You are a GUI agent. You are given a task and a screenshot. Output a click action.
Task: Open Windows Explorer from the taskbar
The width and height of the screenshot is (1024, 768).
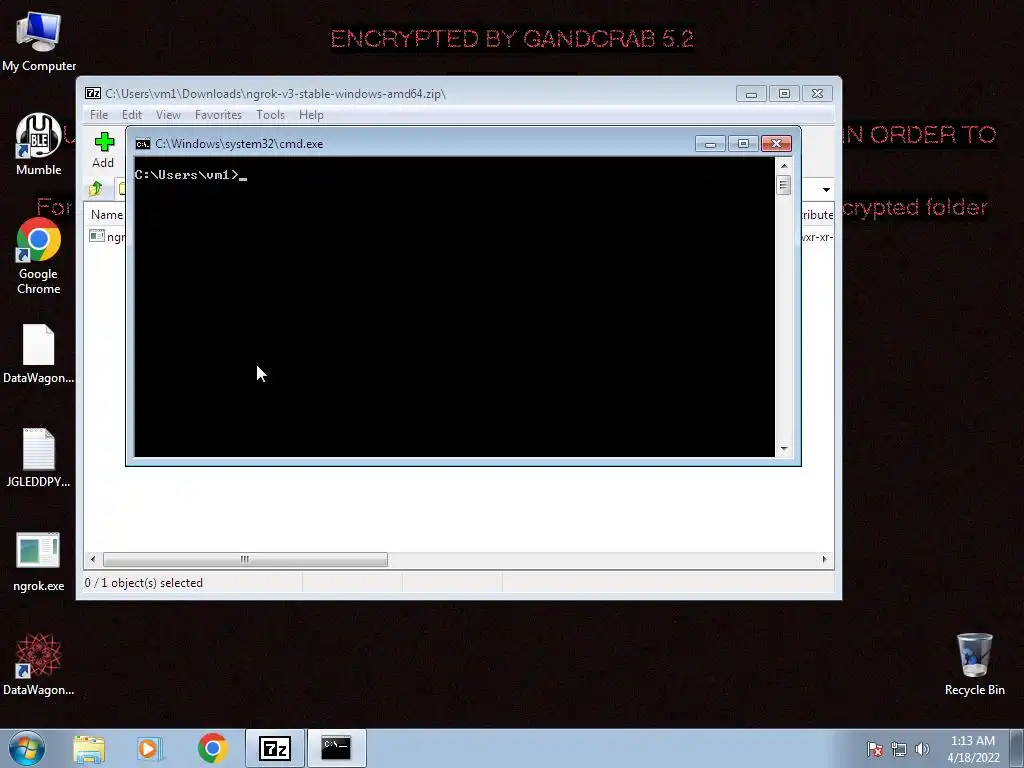89,748
